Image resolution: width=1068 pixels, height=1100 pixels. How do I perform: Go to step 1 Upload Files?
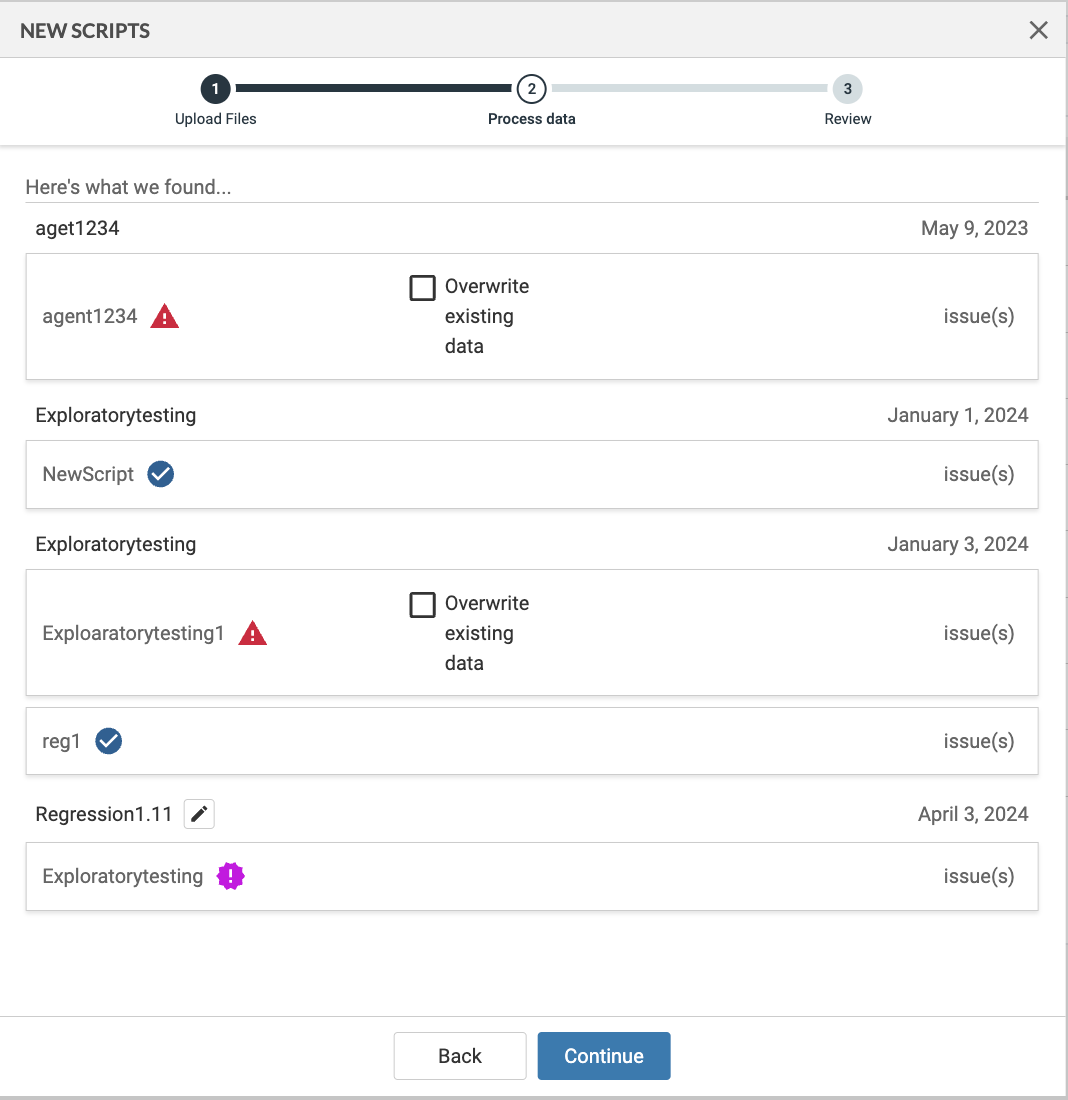coord(215,90)
